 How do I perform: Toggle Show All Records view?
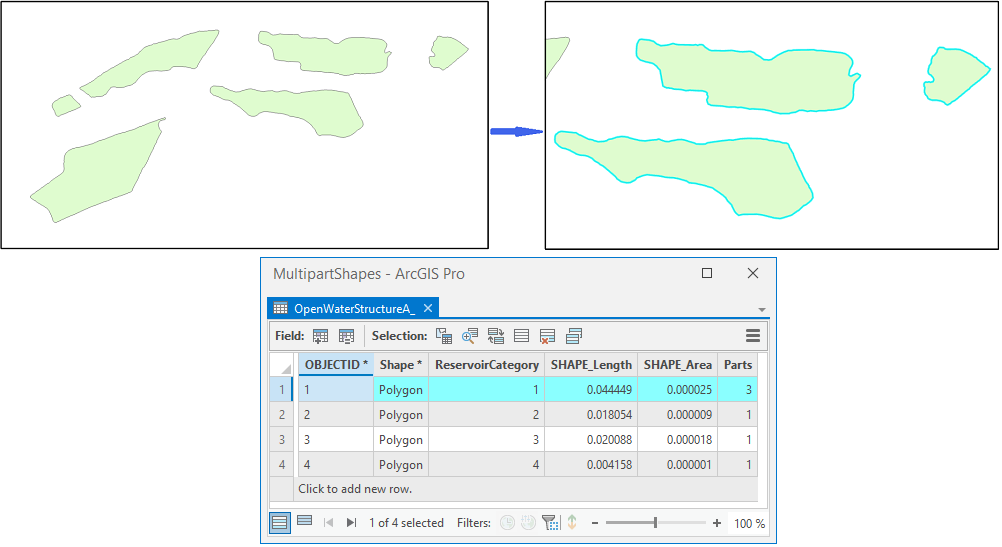pyautogui.click(x=279, y=523)
